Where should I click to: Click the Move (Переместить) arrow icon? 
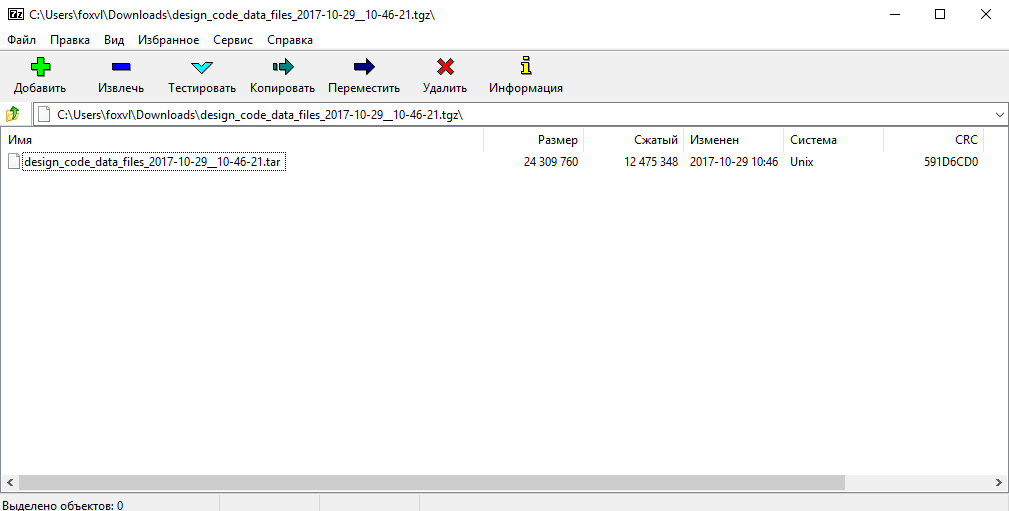(364, 66)
